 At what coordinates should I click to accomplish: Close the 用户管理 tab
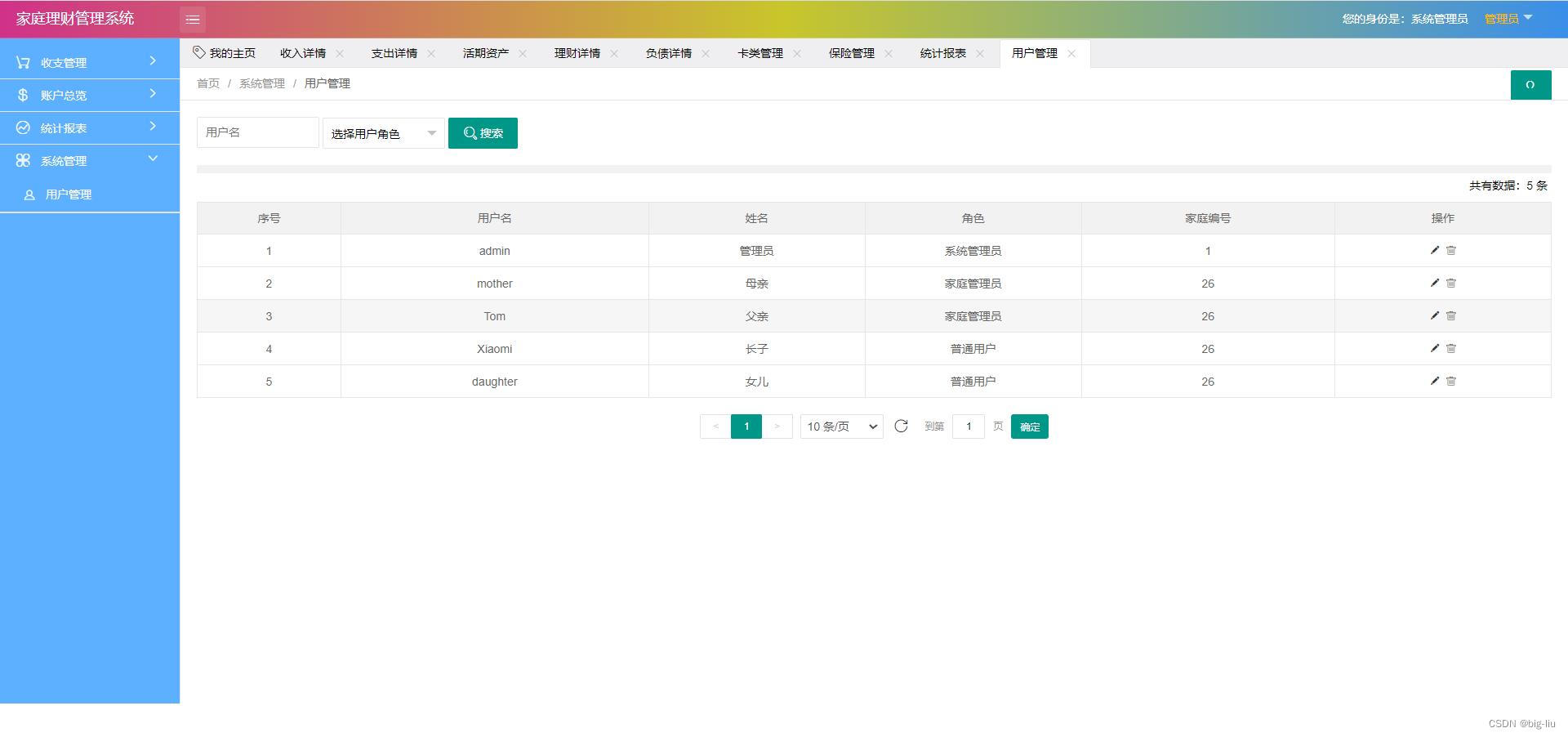(1071, 53)
